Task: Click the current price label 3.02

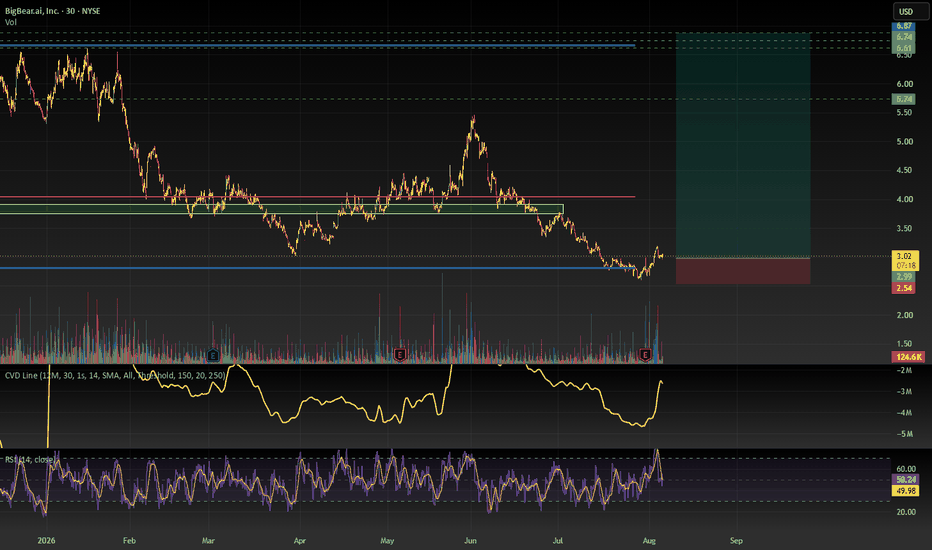Action: (x=904, y=256)
